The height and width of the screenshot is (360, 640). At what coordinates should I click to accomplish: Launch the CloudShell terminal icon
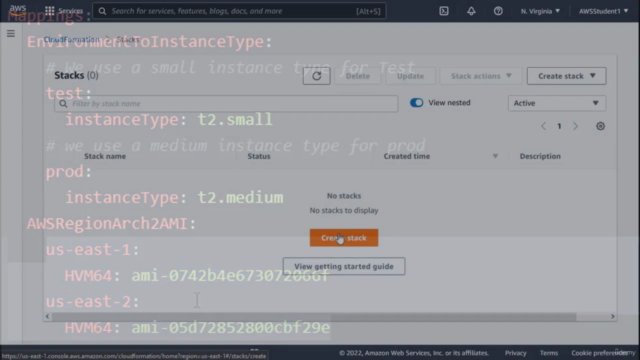pos(444,11)
